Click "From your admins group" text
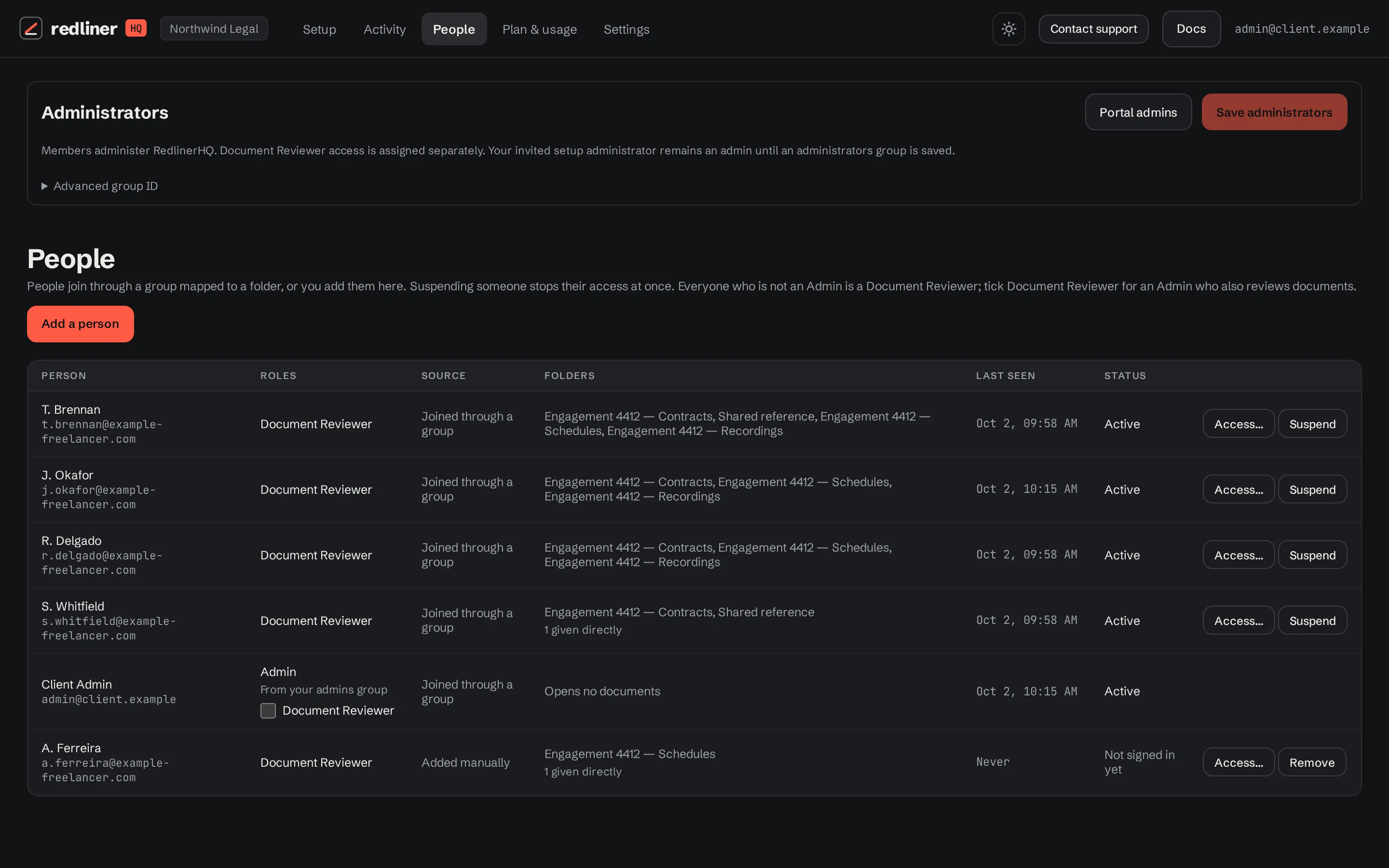The width and height of the screenshot is (1389, 868). coord(324,690)
